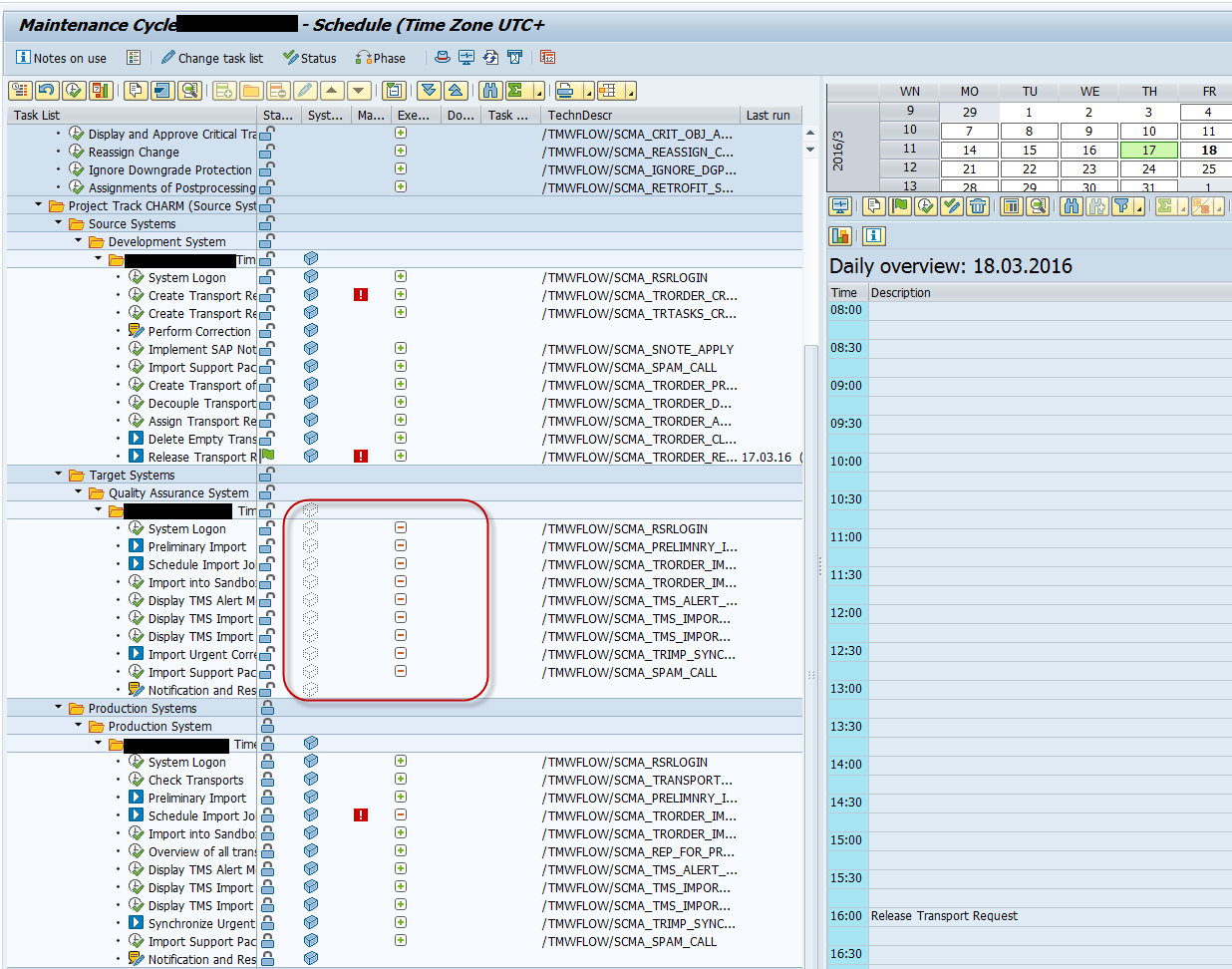This screenshot has height=969, width=1232.
Task: Click the Release Transport Request entry at 16:00
Action: pyautogui.click(x=944, y=916)
